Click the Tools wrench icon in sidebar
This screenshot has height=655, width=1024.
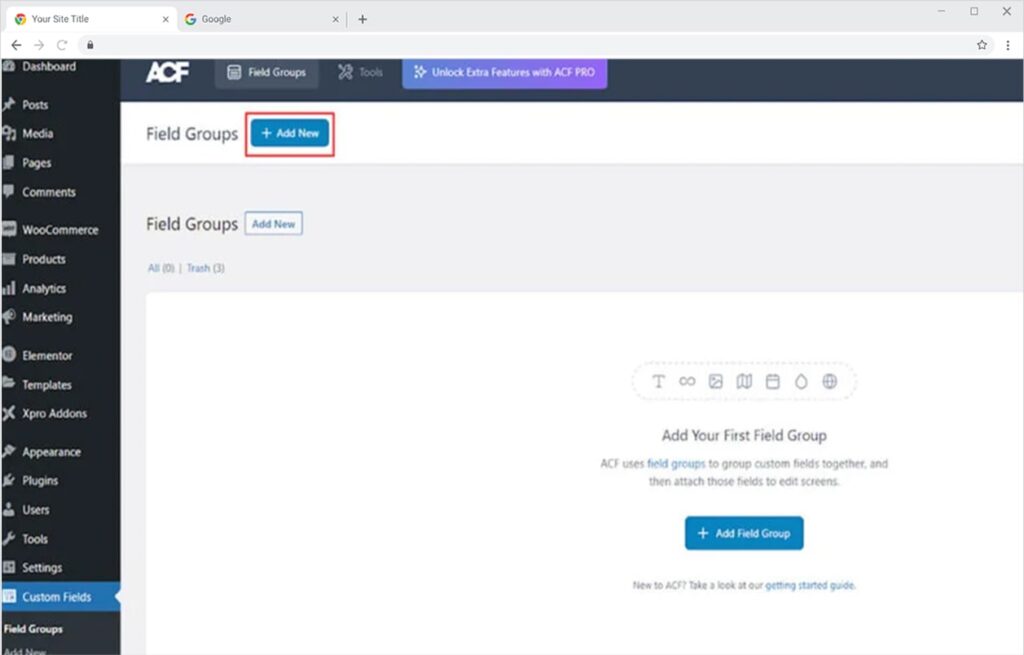tap(8, 539)
